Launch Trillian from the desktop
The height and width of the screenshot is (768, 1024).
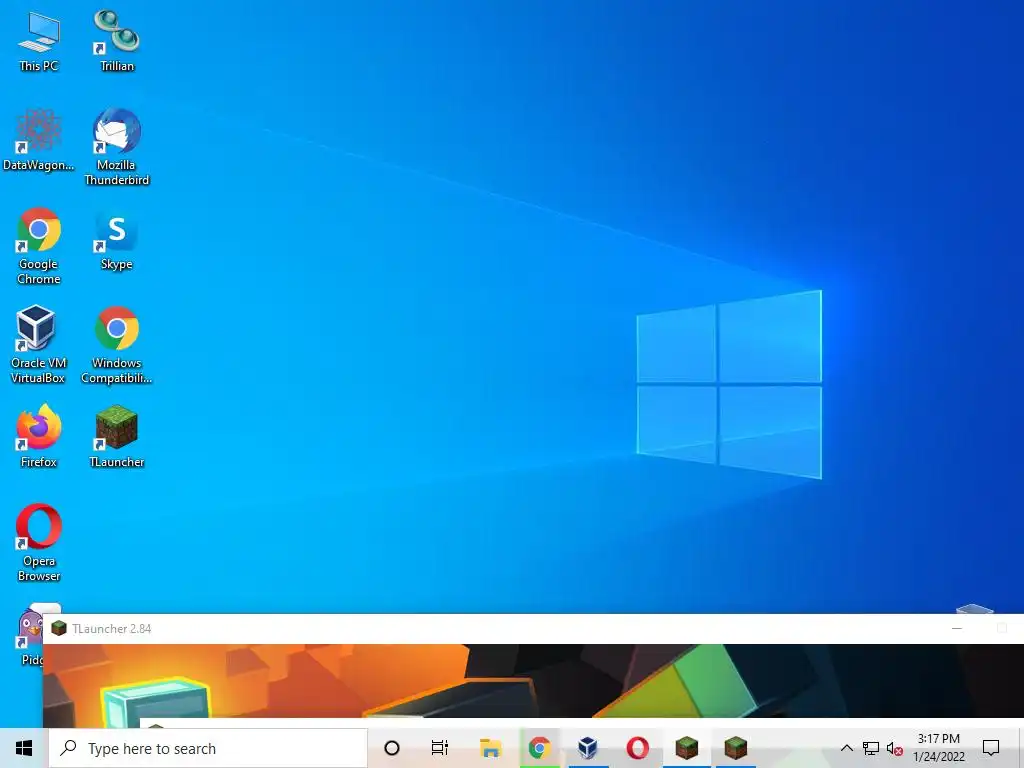116,41
